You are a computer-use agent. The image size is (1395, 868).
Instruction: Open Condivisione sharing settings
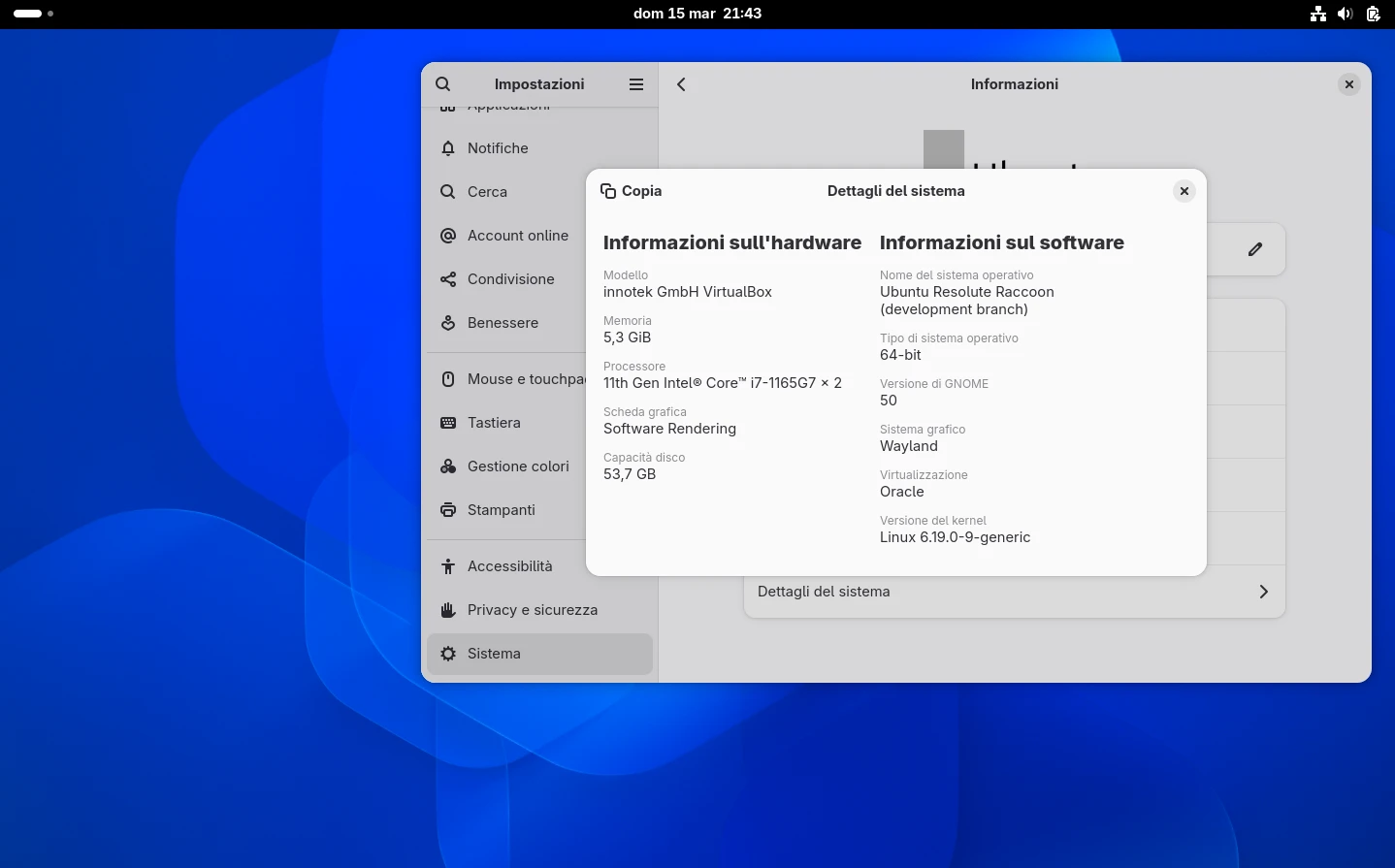click(510, 279)
